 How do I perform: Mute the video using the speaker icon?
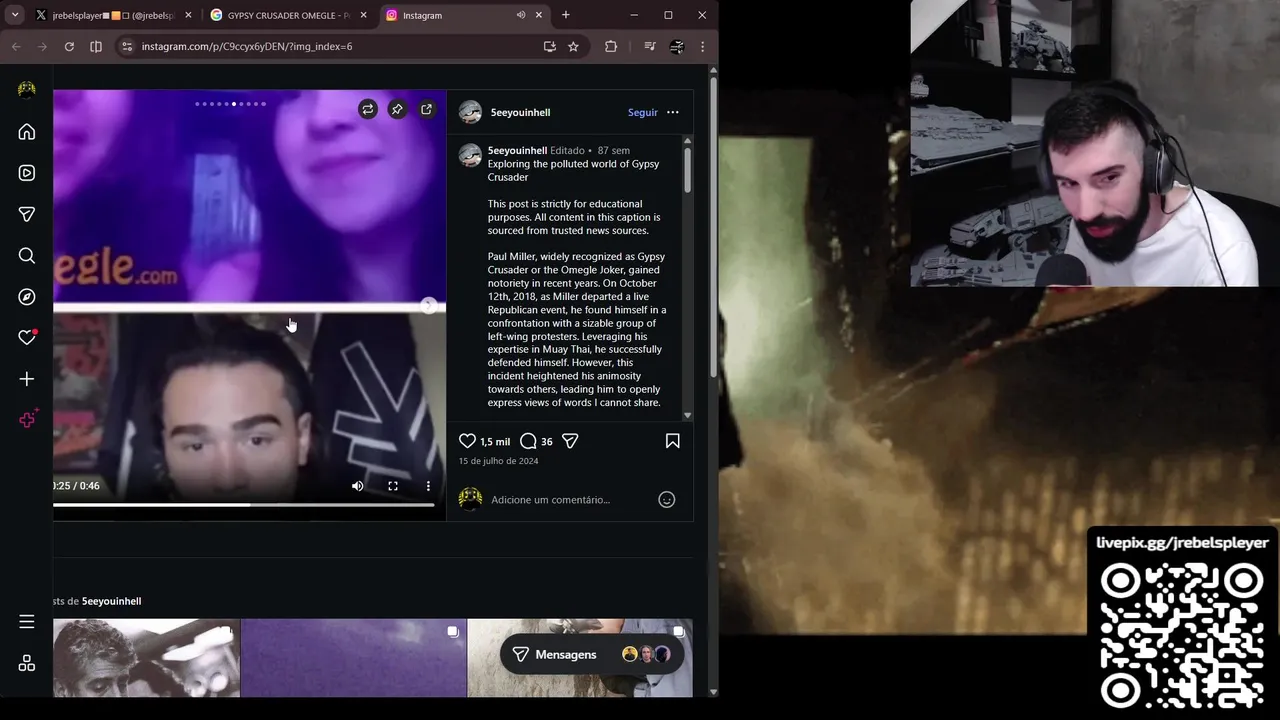[x=357, y=486]
